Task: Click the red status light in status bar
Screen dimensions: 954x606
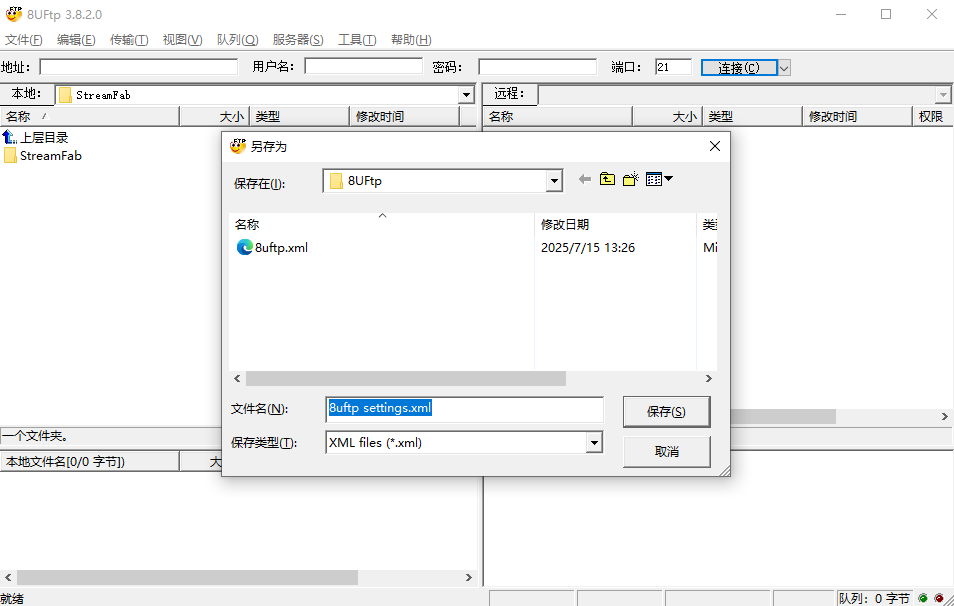Action: coord(939,598)
